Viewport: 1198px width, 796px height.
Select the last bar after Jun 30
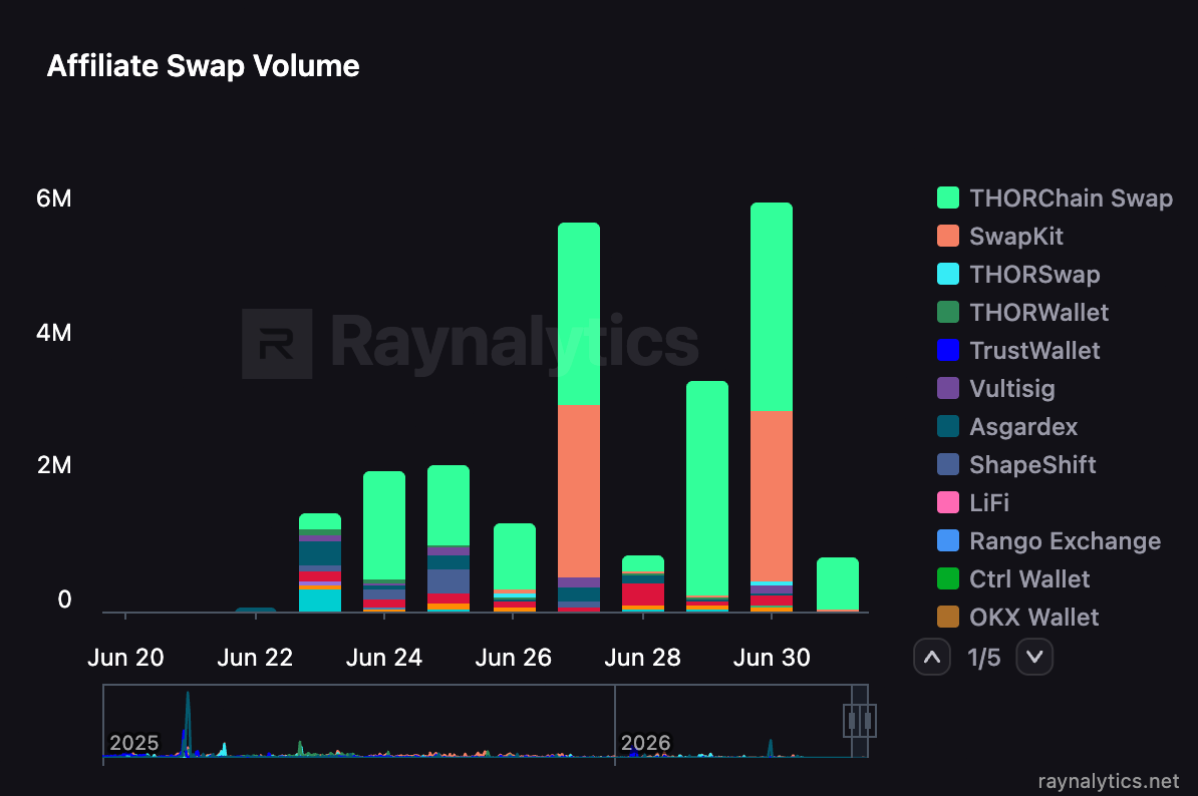838,584
